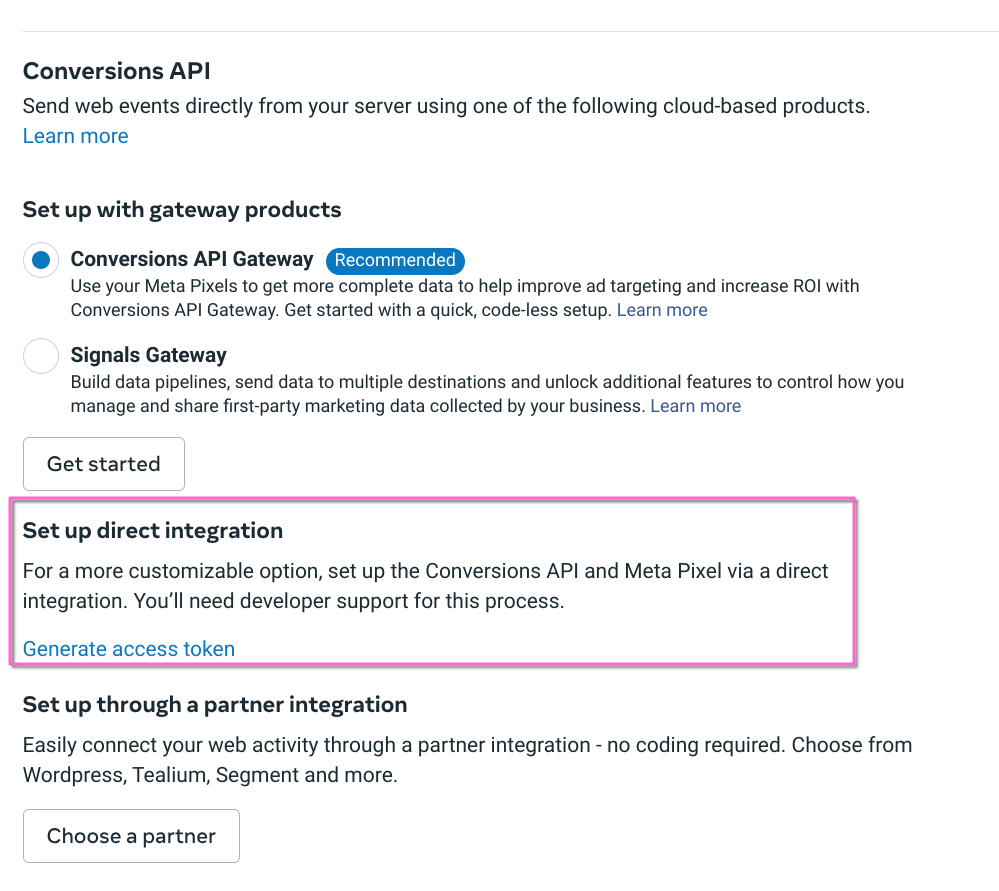999x891 pixels.
Task: Select the Conversions API Gateway radio button
Action: pos(41,261)
